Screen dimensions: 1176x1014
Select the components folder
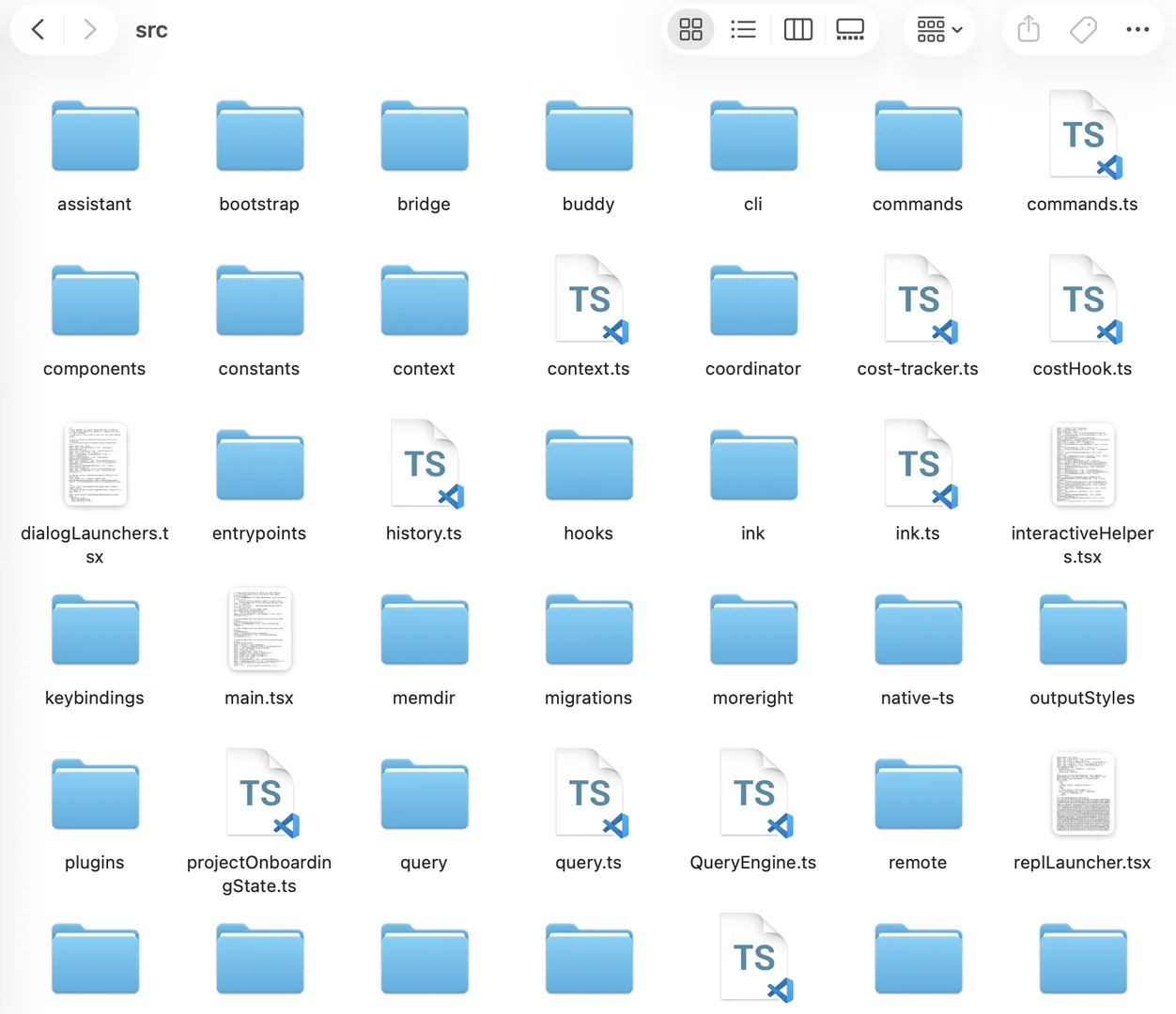pos(95,300)
